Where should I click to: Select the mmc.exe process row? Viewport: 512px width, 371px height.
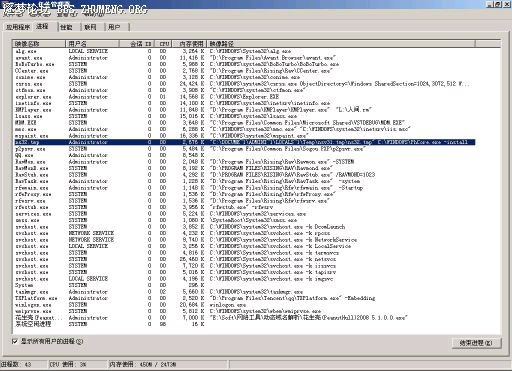(x=244, y=129)
